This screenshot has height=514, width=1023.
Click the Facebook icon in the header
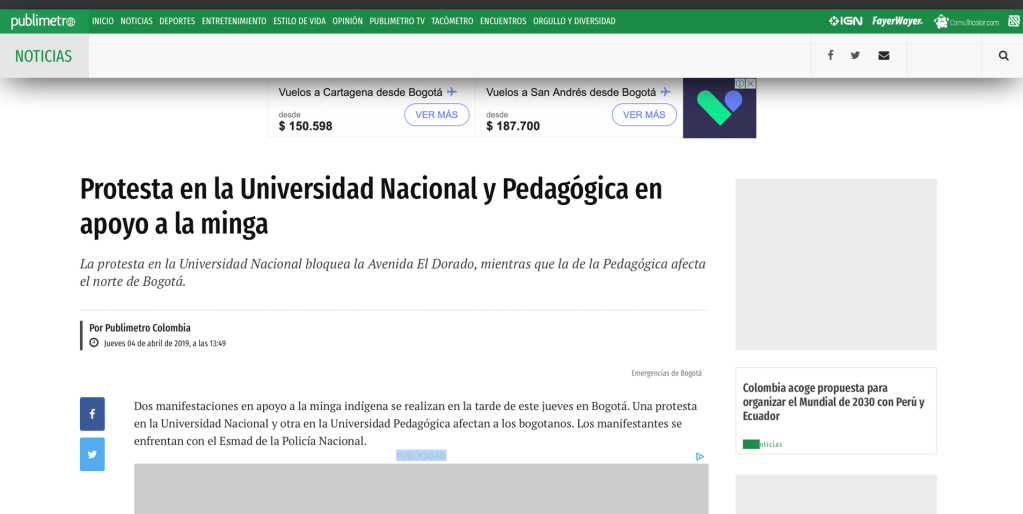point(830,56)
